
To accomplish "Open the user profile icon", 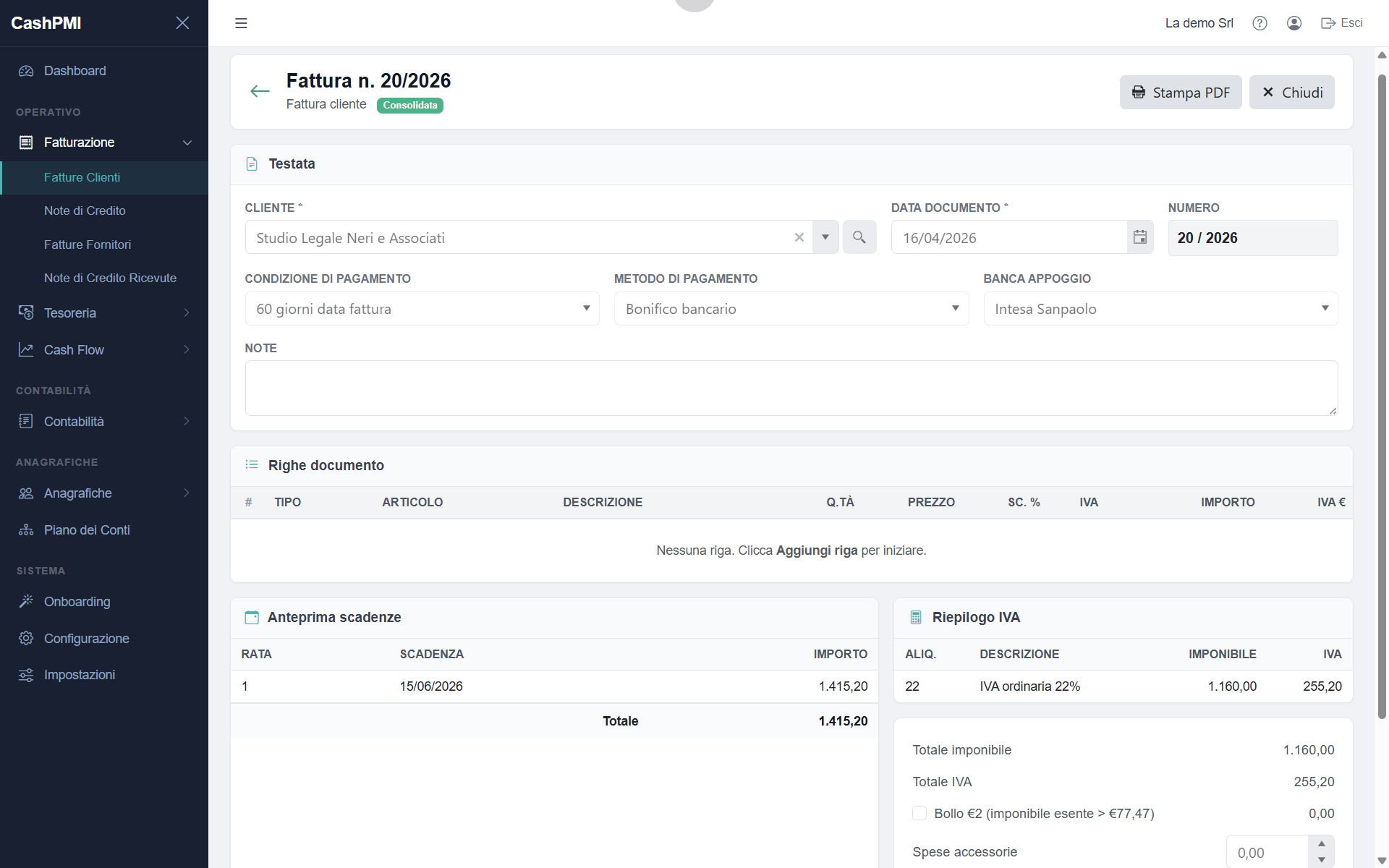I will [1294, 23].
